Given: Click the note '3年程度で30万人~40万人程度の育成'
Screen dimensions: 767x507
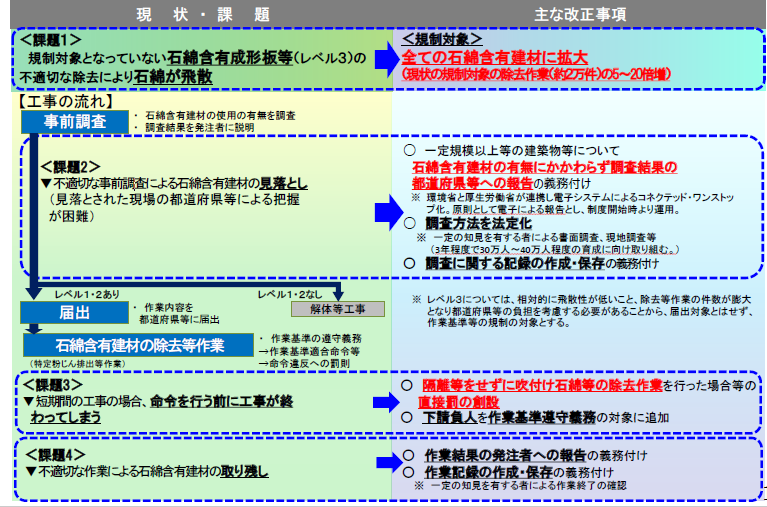Looking at the screenshot, I should point(554,250).
